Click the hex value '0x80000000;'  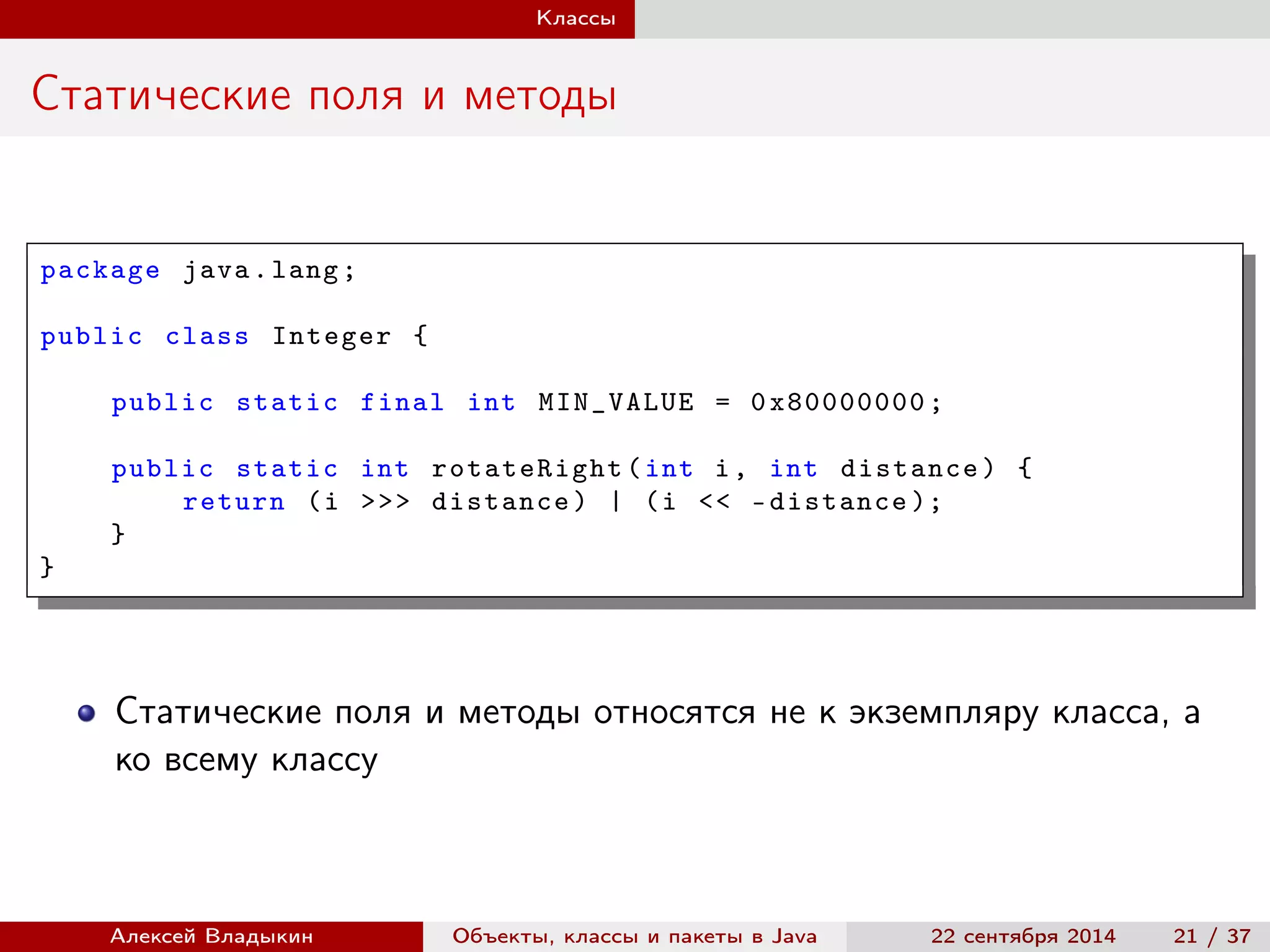846,403
